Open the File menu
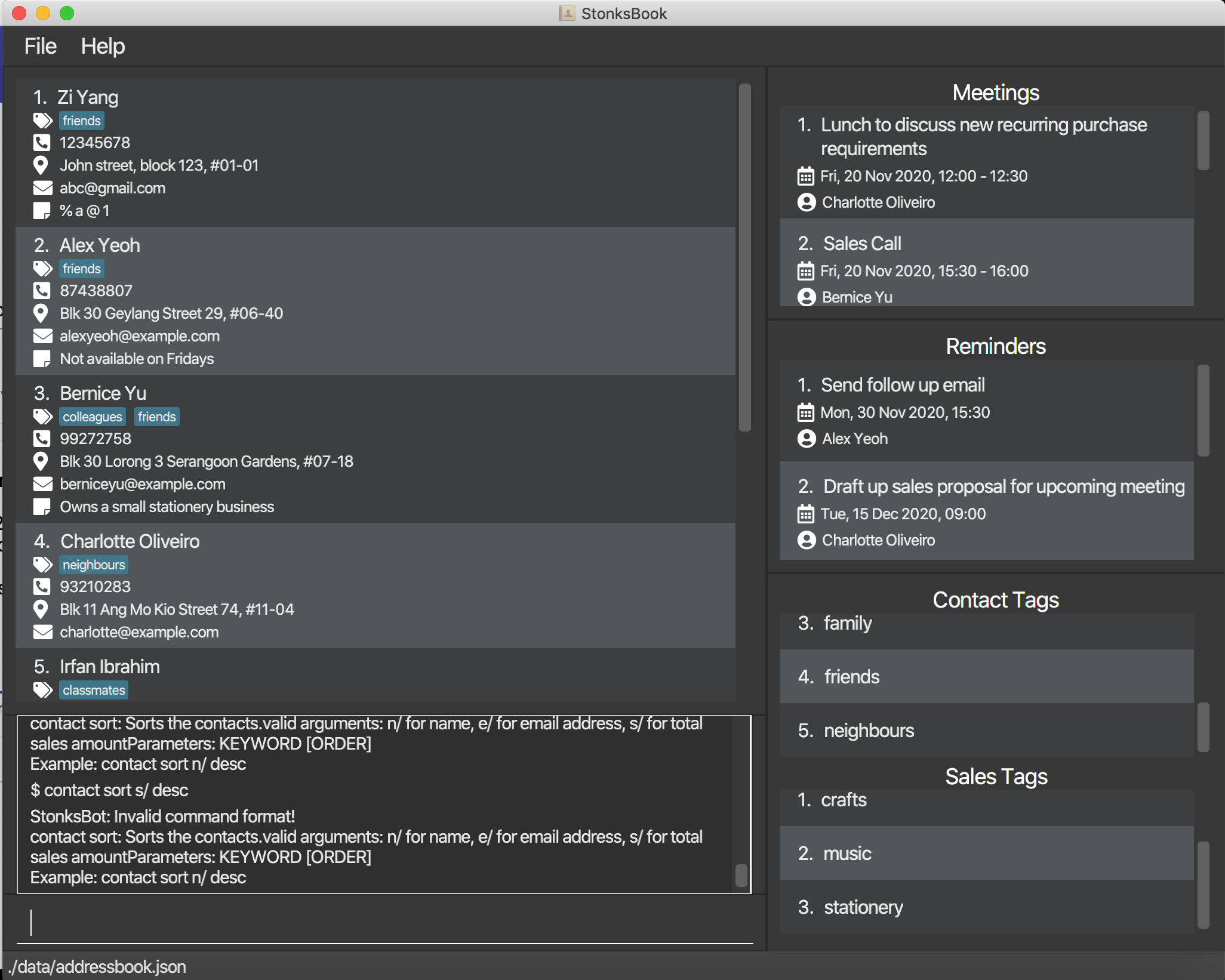Image resolution: width=1225 pixels, height=980 pixels. click(x=40, y=47)
